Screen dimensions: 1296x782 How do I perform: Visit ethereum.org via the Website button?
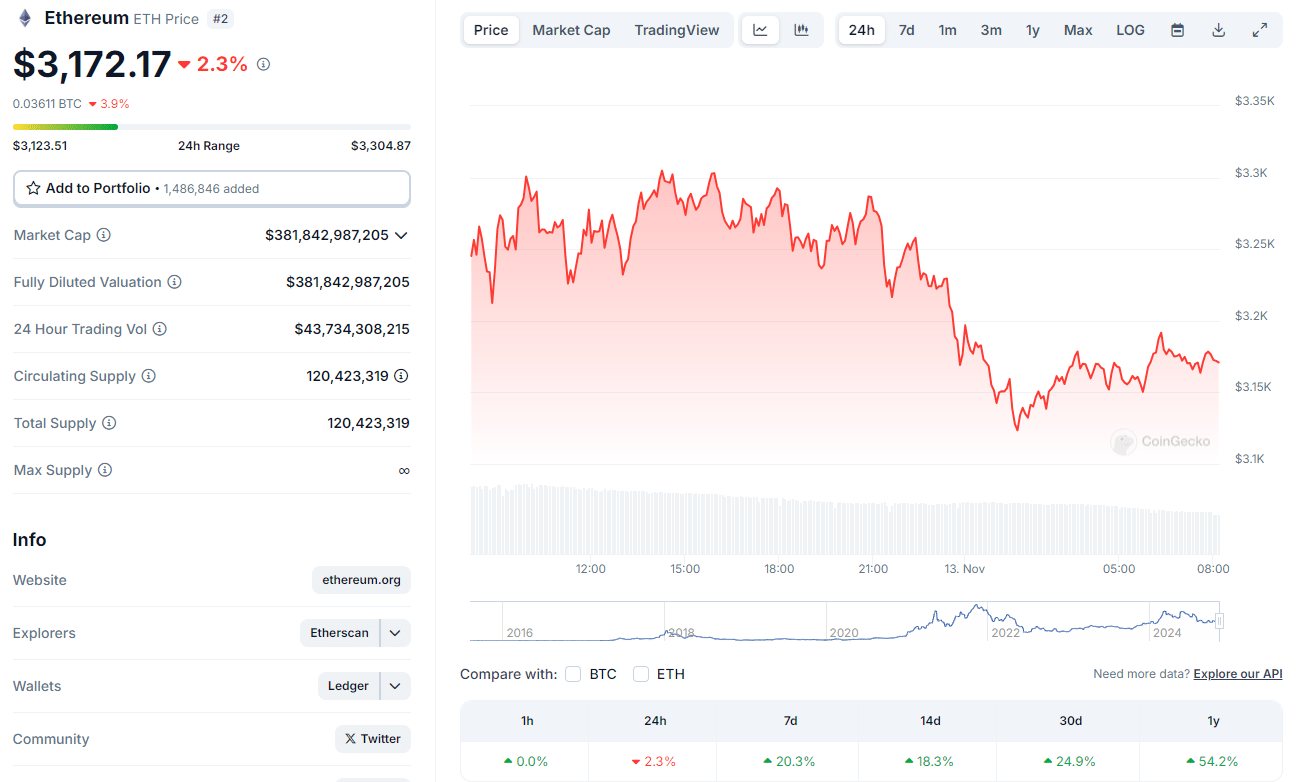(x=361, y=579)
